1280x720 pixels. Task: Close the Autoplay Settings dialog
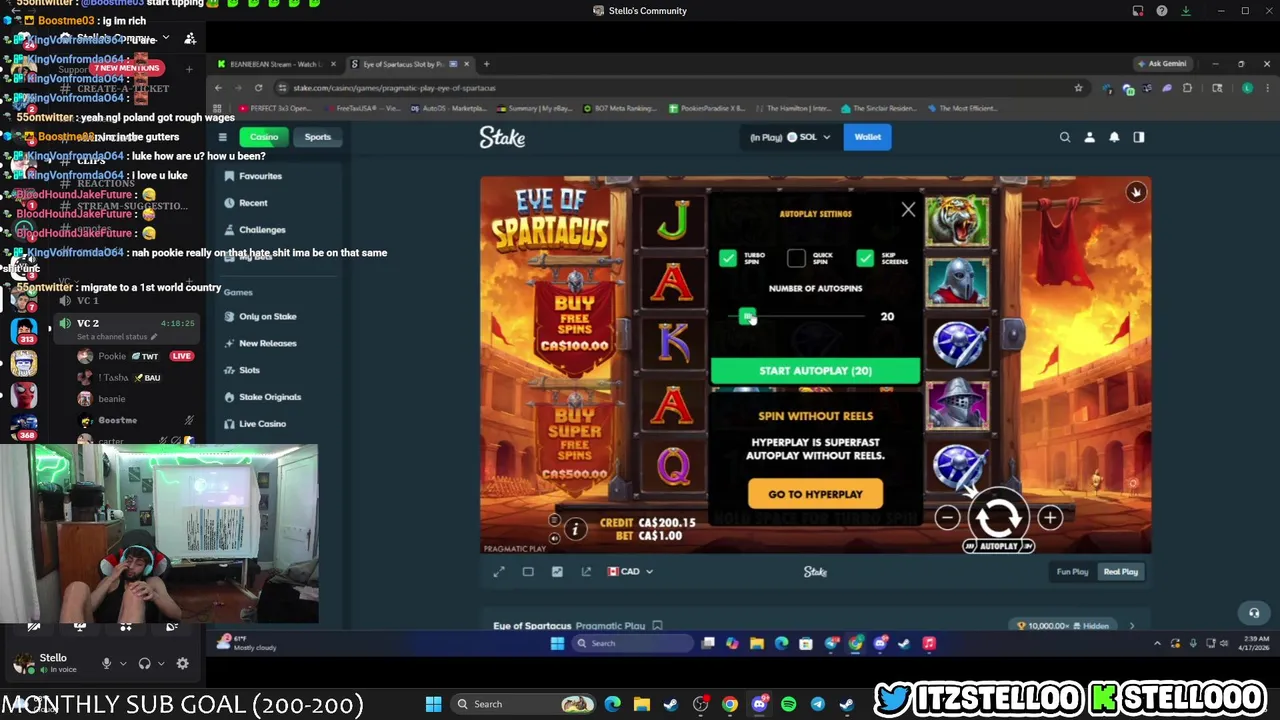coord(908,210)
